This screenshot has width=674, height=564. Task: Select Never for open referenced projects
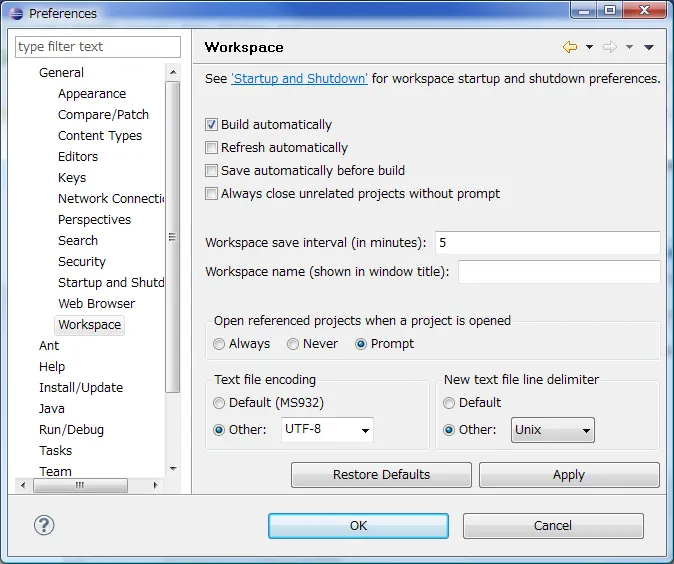pyautogui.click(x=293, y=344)
